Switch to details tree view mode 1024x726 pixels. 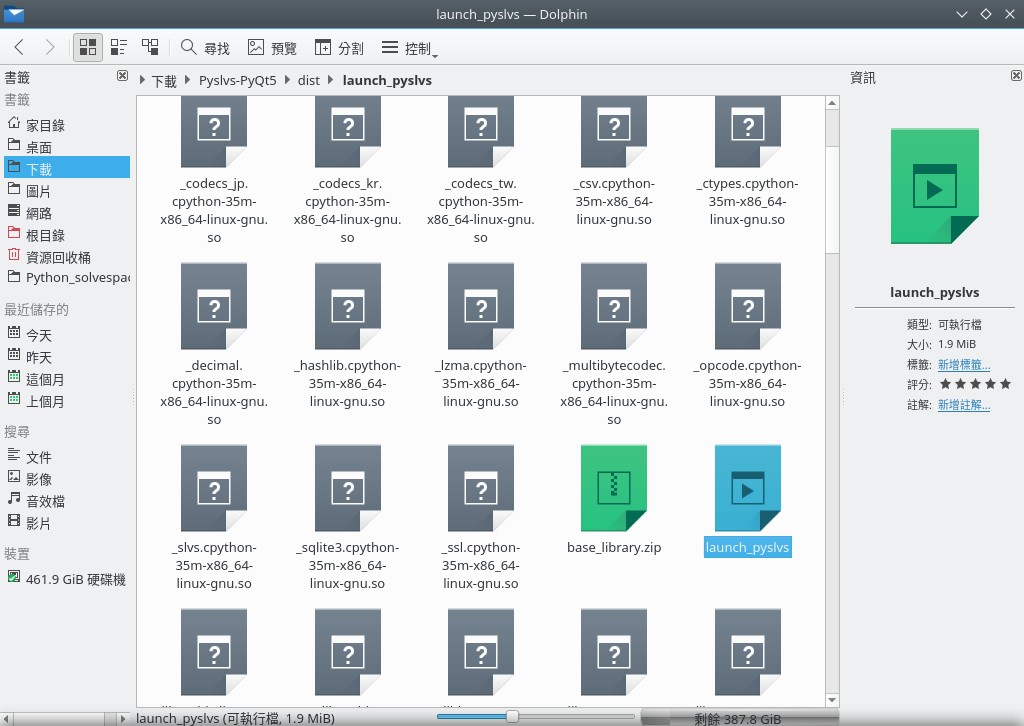[150, 47]
